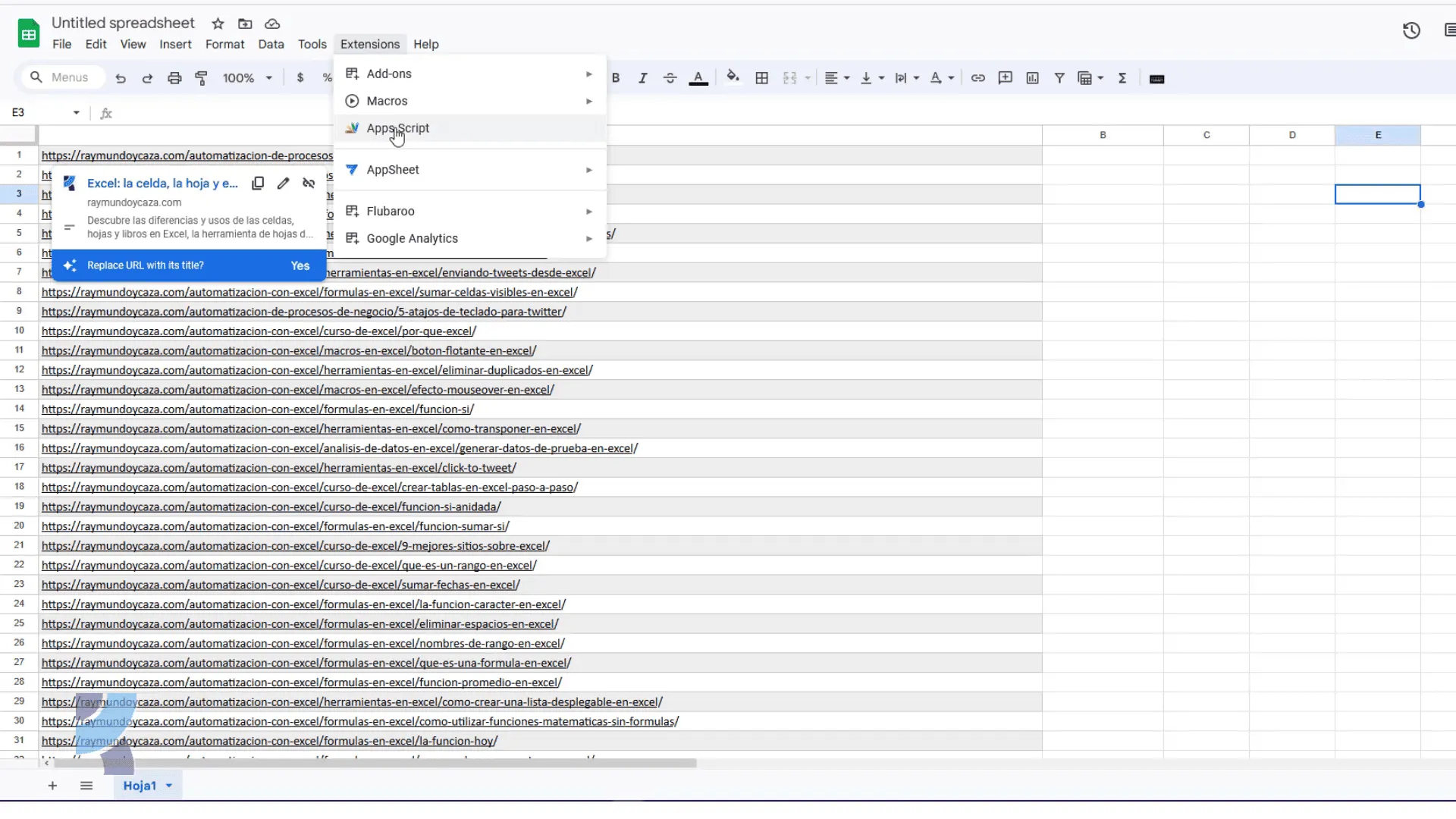Click the version history clock icon
The width and height of the screenshot is (1456, 819).
tap(1410, 31)
